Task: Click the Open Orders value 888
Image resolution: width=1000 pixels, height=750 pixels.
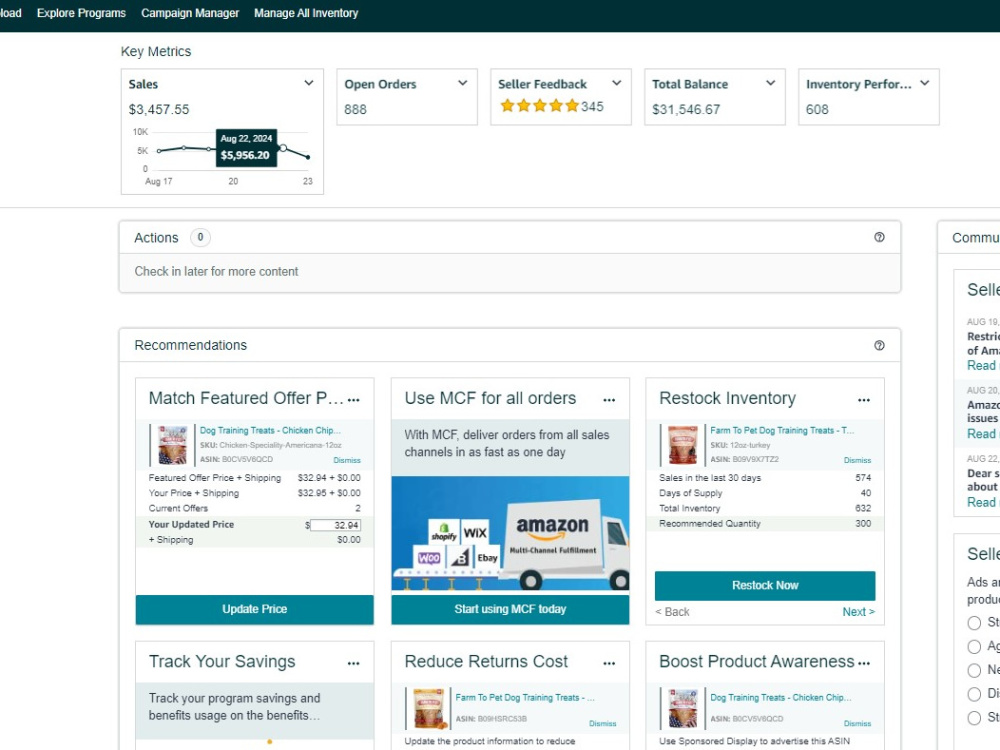Action: pyautogui.click(x=355, y=110)
